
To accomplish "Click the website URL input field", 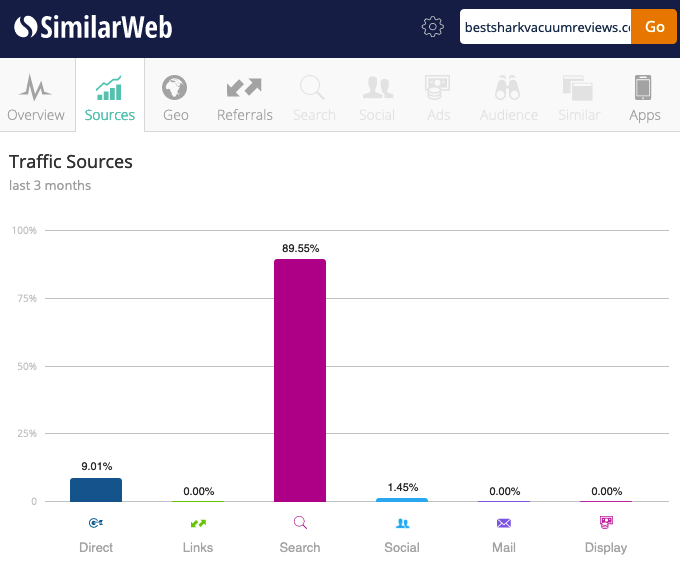I will coord(546,27).
